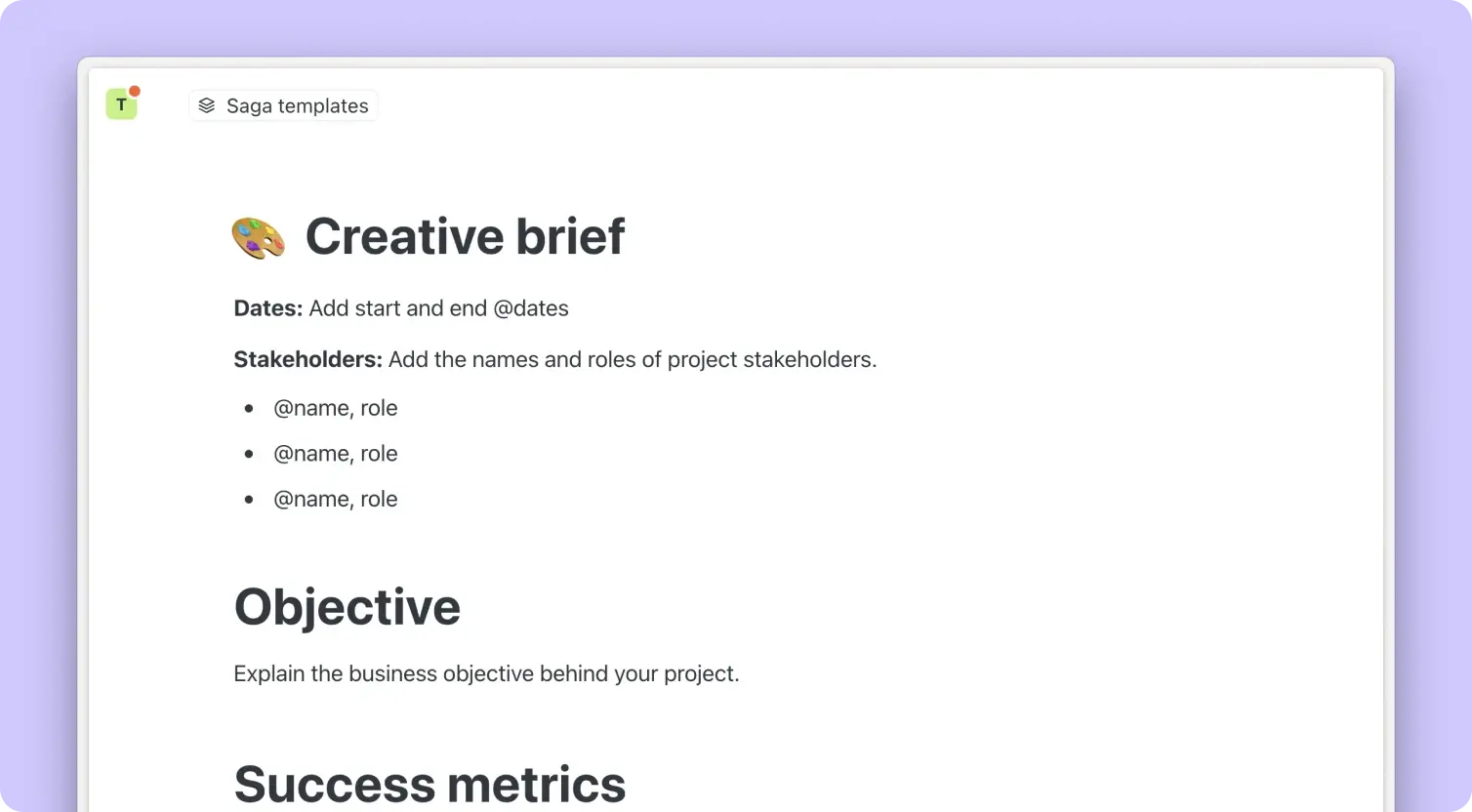Click the palette emoji page icon
The width and height of the screenshot is (1472, 812).
click(259, 237)
